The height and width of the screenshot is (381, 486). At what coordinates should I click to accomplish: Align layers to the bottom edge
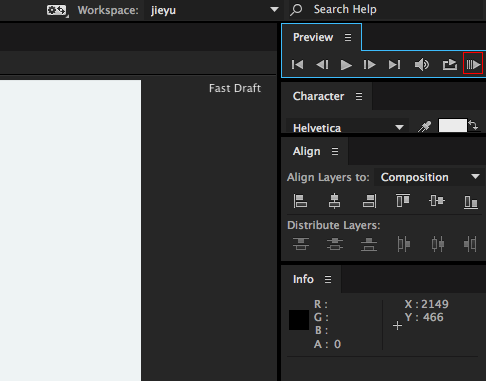click(x=471, y=202)
